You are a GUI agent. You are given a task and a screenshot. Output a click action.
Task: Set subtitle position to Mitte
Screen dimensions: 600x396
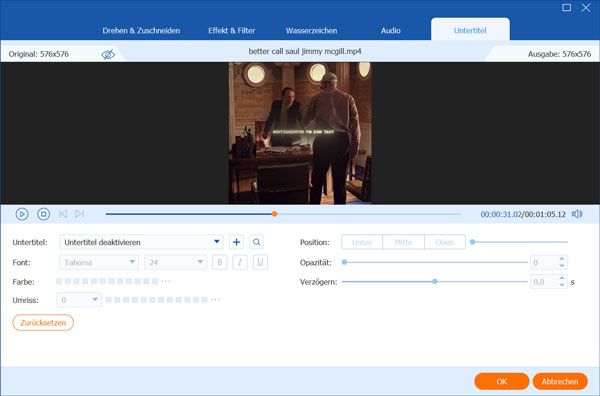[x=403, y=242]
